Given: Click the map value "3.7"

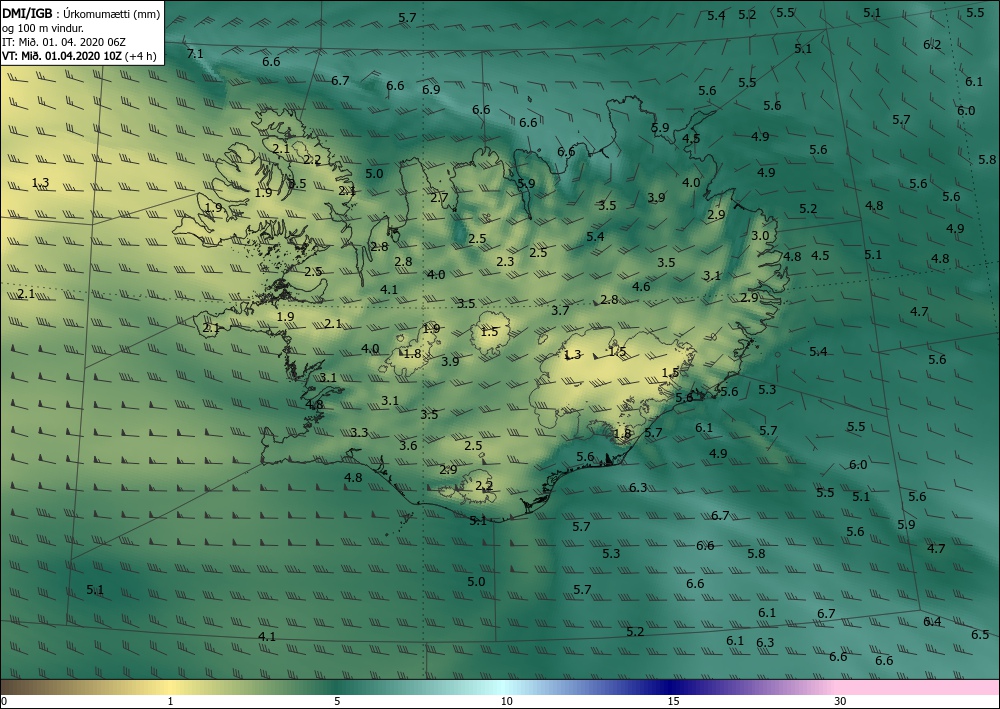Looking at the screenshot, I should 560,311.
